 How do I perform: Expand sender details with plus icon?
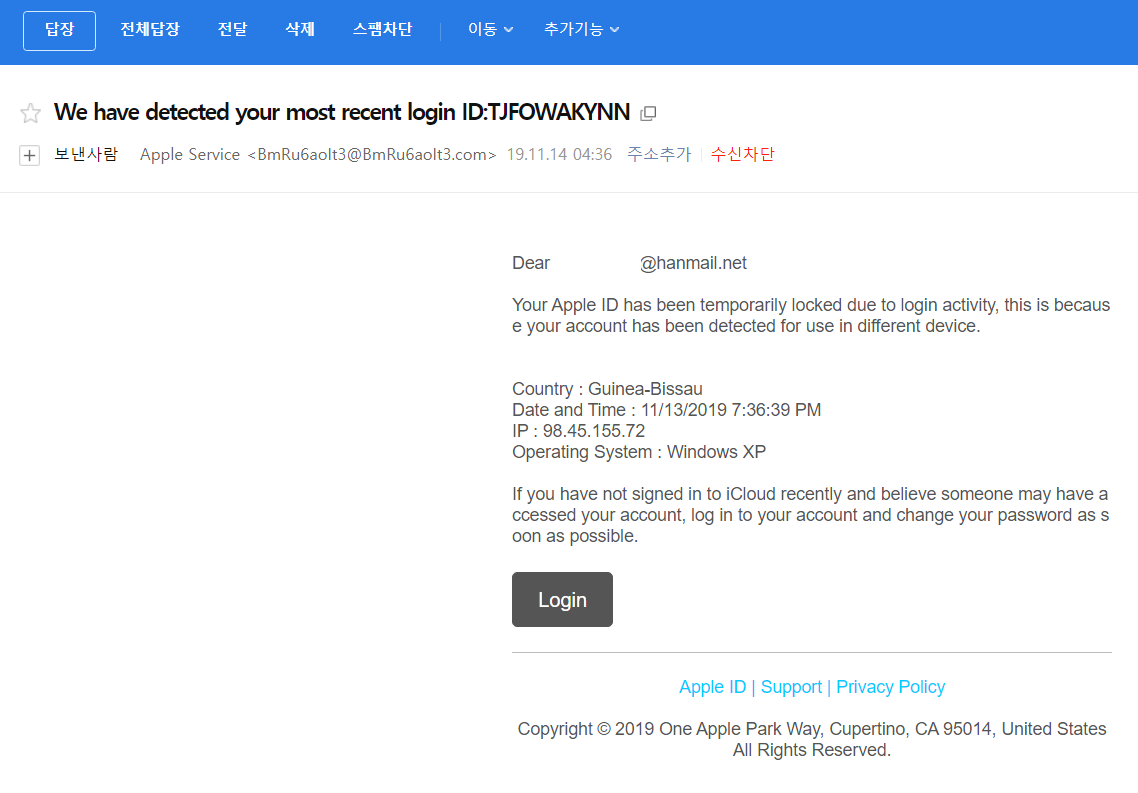click(29, 155)
